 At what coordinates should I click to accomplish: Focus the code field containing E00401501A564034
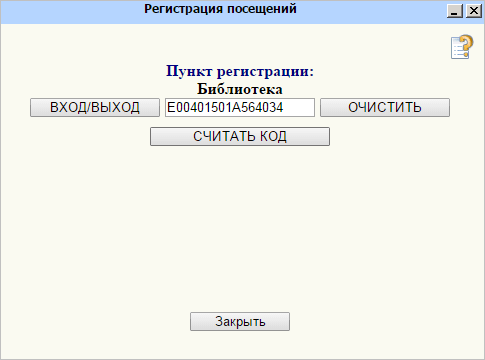click(x=240, y=107)
